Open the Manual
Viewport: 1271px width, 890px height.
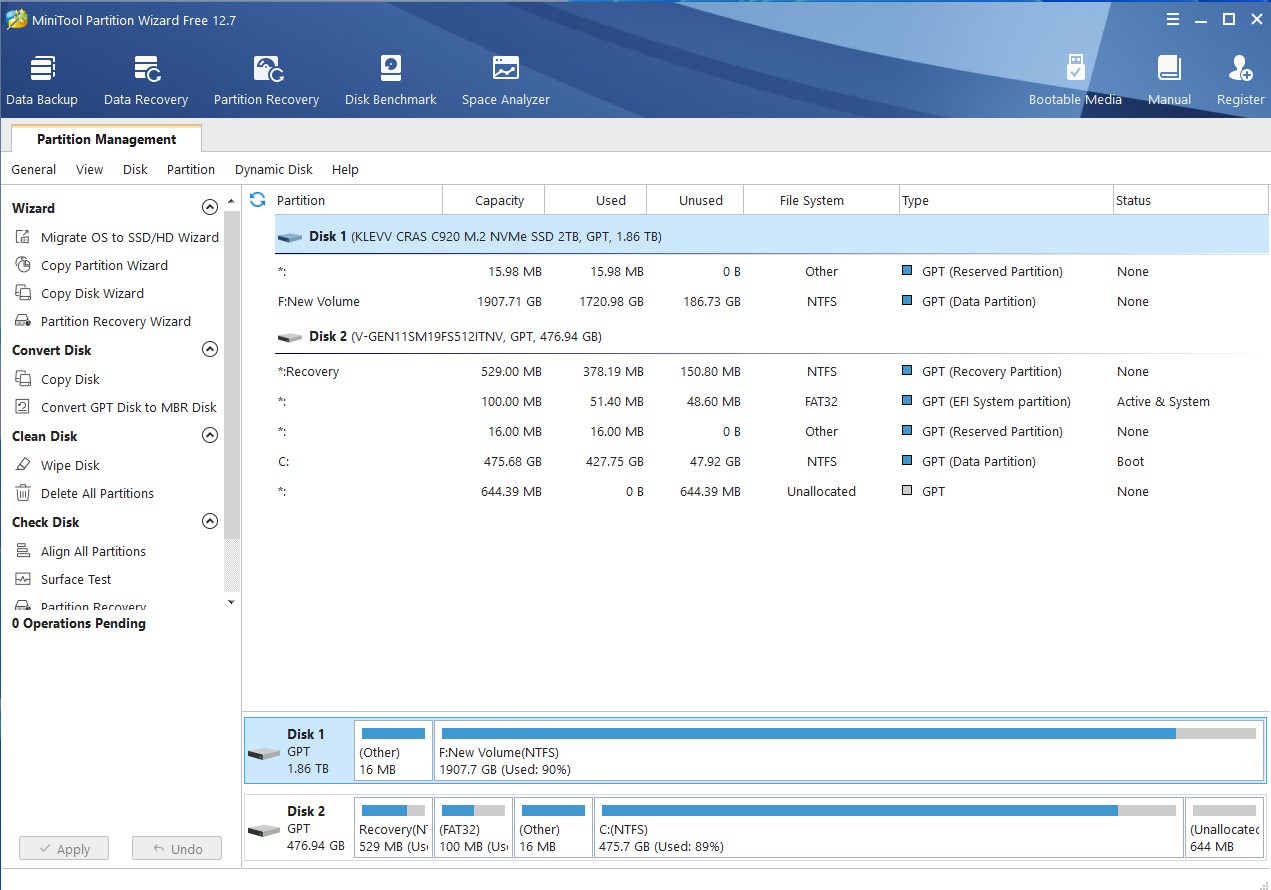pyautogui.click(x=1169, y=81)
